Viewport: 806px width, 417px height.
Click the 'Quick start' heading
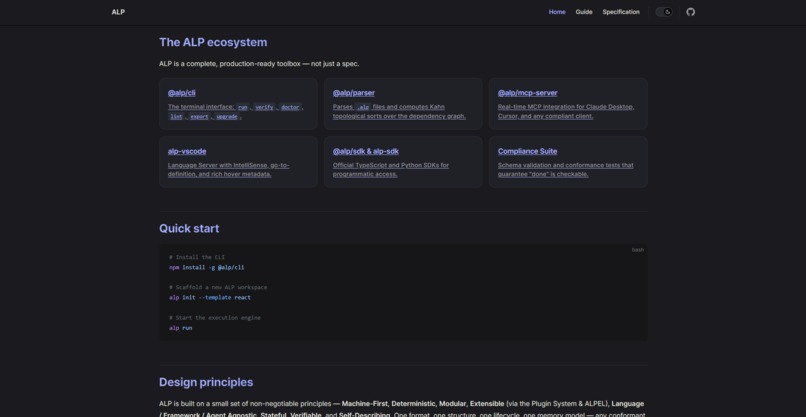189,228
